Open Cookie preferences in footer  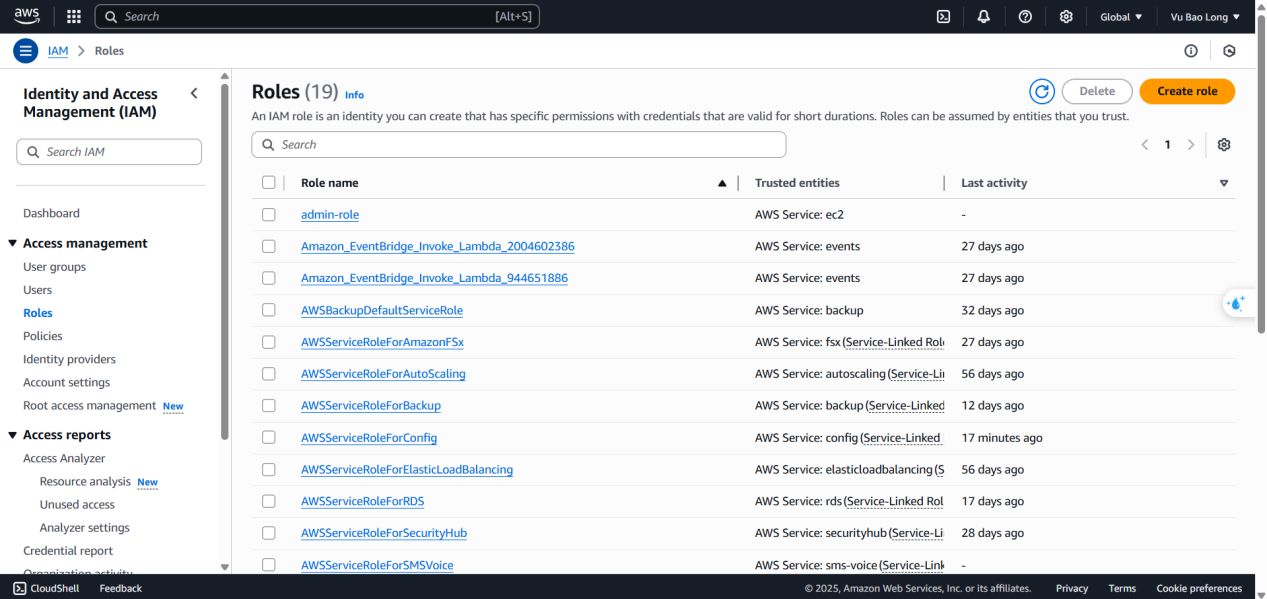click(x=1199, y=588)
